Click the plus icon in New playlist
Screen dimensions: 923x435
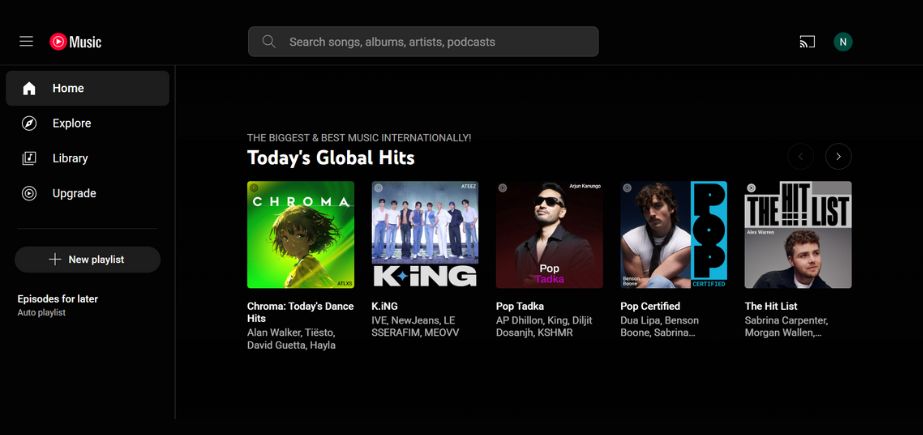click(x=55, y=260)
